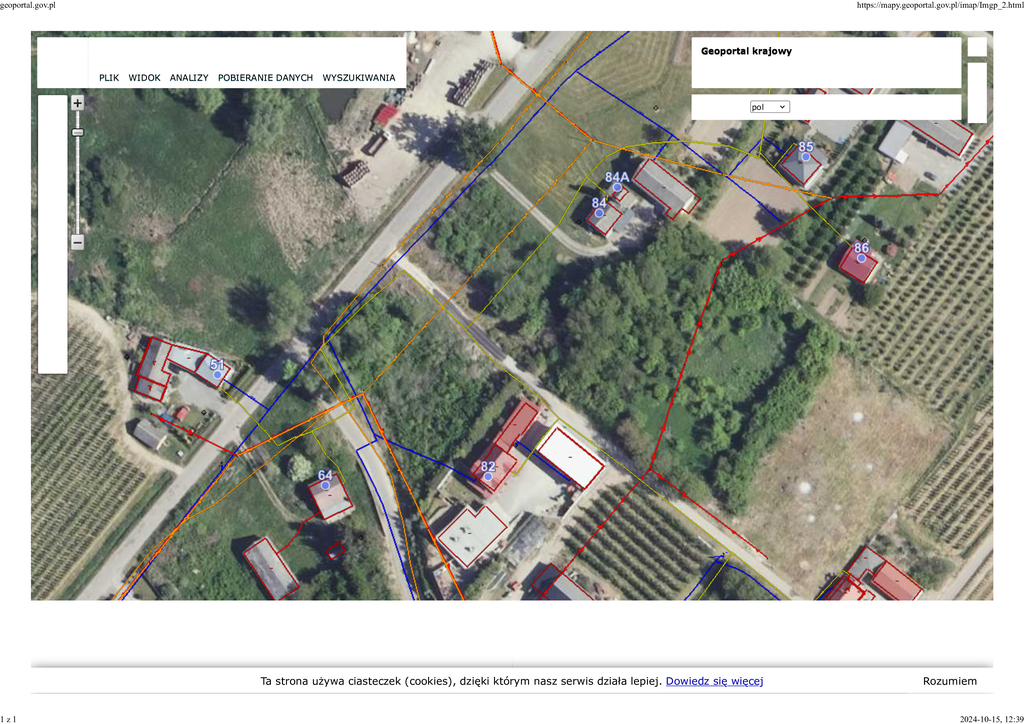Open the WYSZUKIWANIA menu
Screen dimensions: 1024x724
click(x=358, y=78)
